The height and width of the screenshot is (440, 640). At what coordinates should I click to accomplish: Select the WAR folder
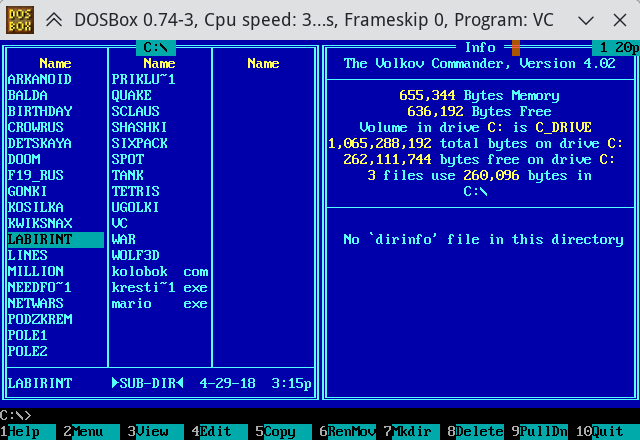coord(124,239)
